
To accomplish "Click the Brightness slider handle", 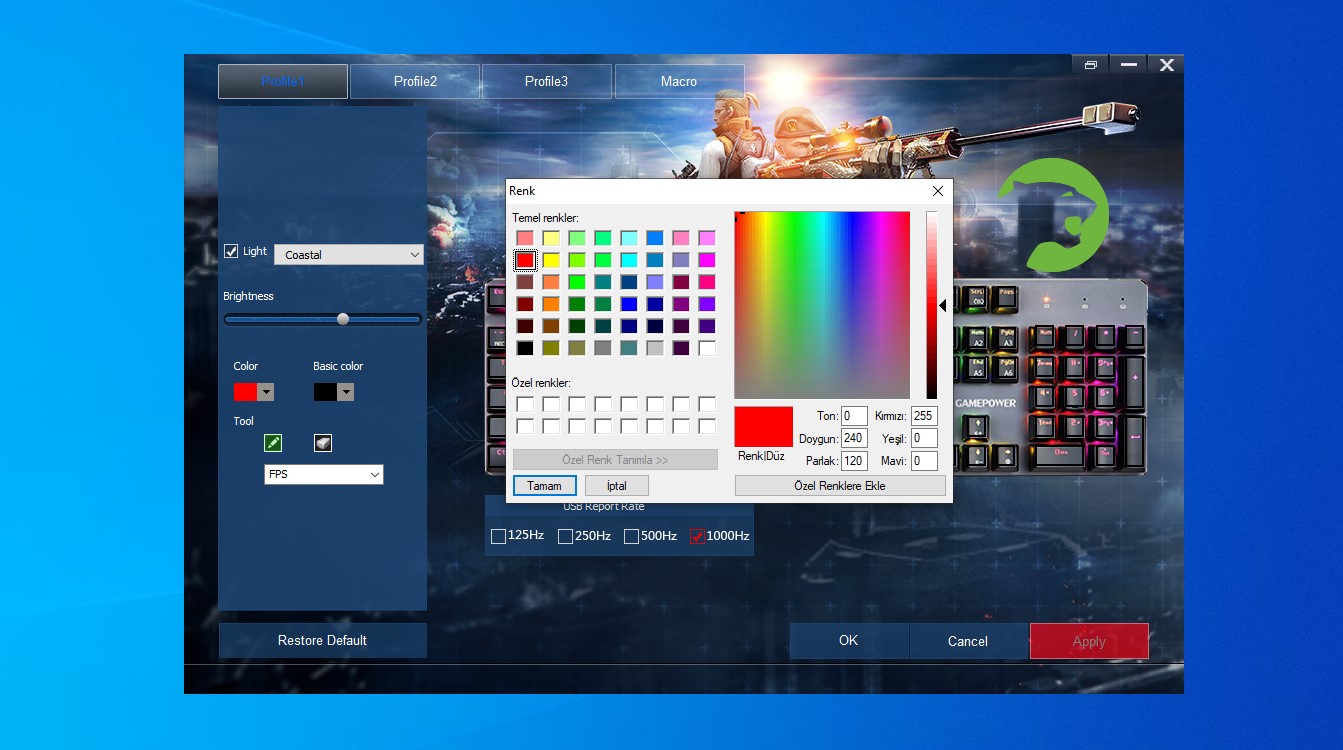I will (x=343, y=319).
